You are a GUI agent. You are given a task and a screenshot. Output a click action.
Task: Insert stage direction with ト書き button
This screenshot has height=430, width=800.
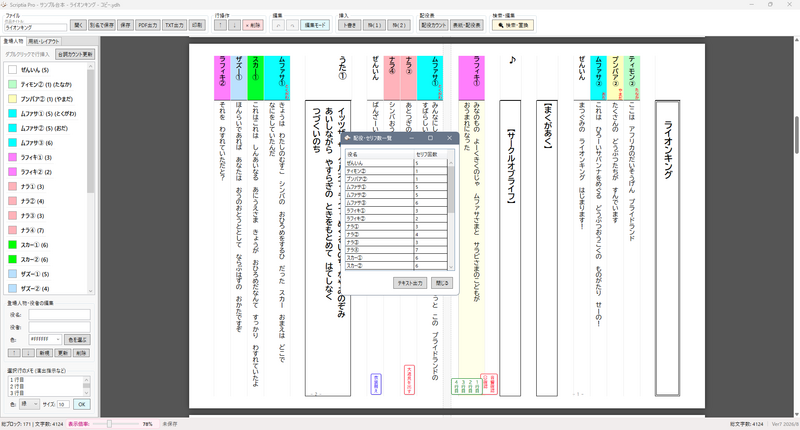(x=349, y=25)
